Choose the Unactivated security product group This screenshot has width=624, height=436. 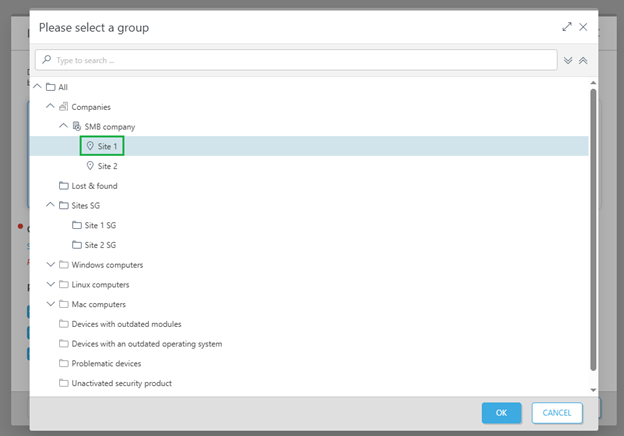121,383
